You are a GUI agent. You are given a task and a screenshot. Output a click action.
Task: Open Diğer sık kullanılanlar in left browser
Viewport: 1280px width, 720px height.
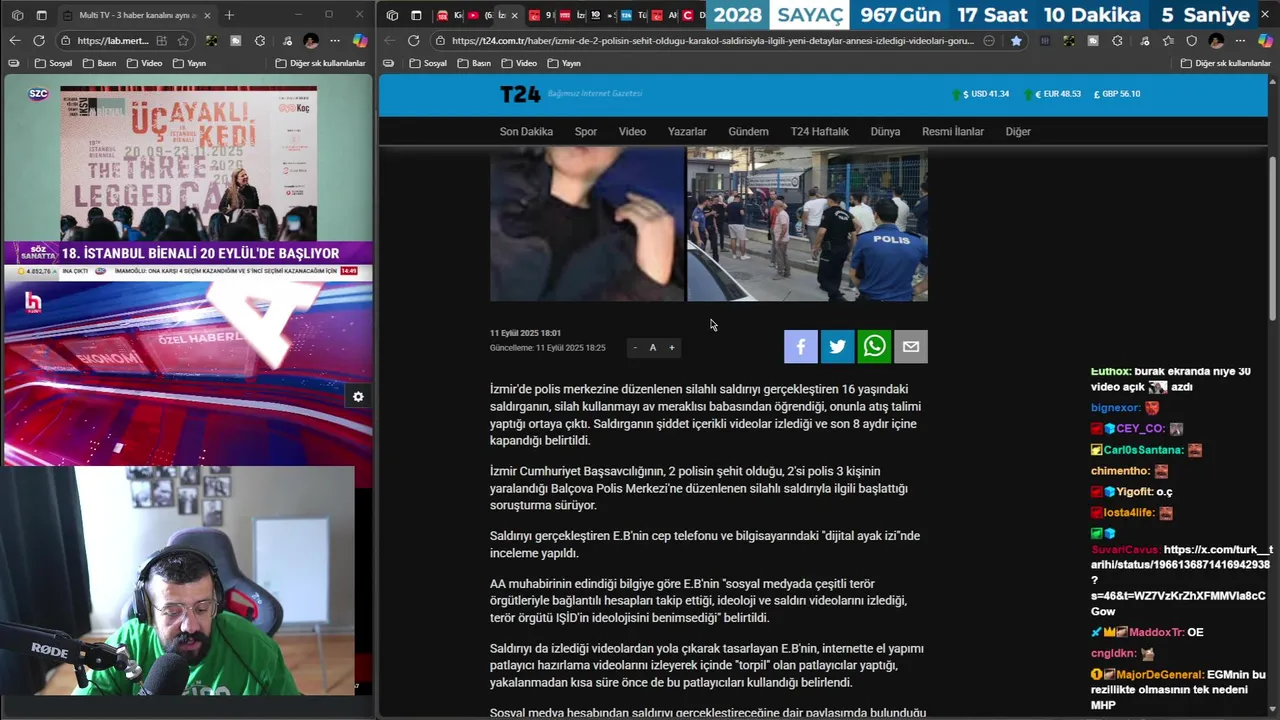320,63
